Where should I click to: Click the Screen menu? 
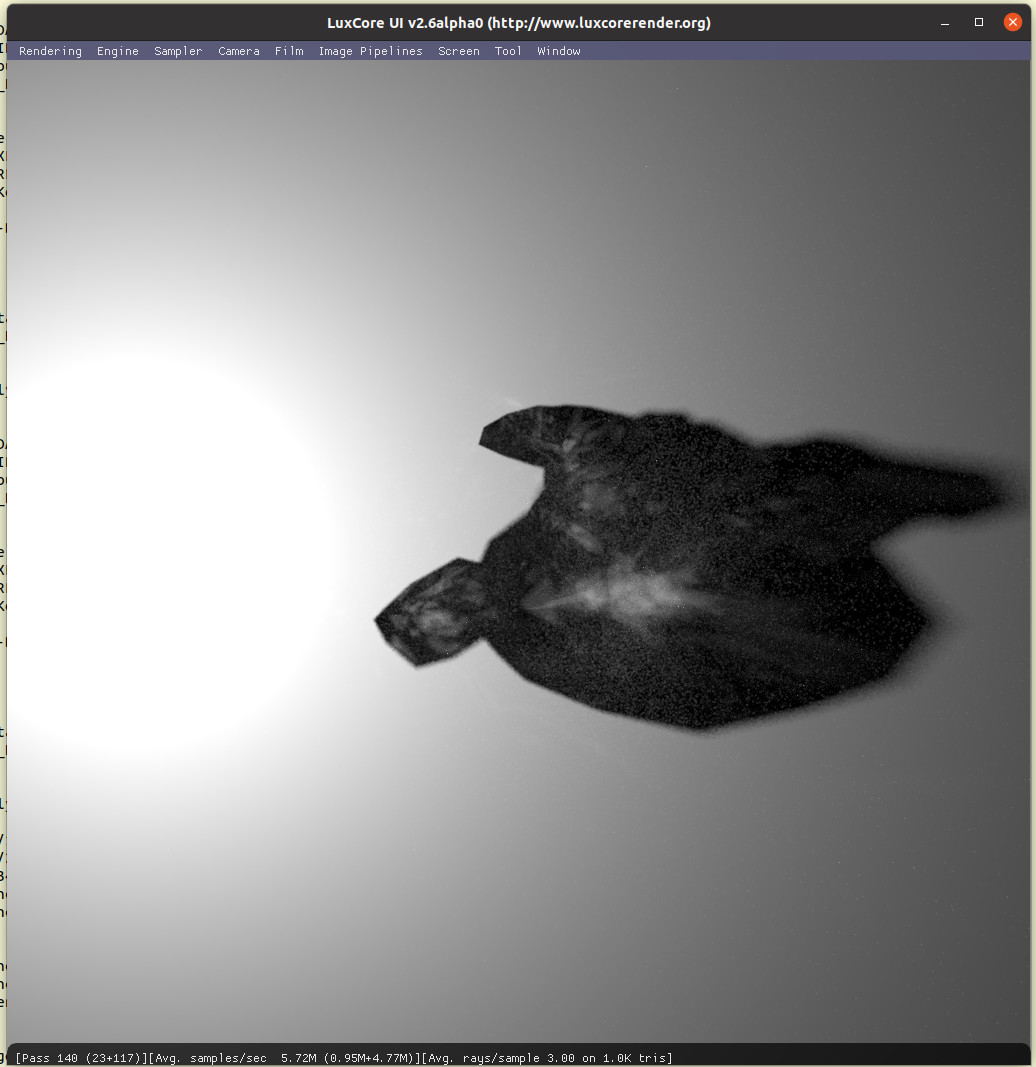click(x=459, y=51)
